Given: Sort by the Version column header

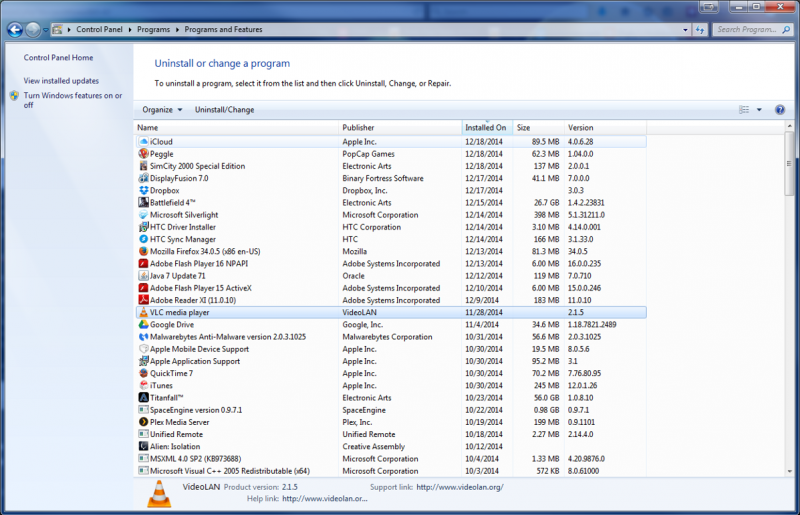Looking at the screenshot, I should (606, 128).
